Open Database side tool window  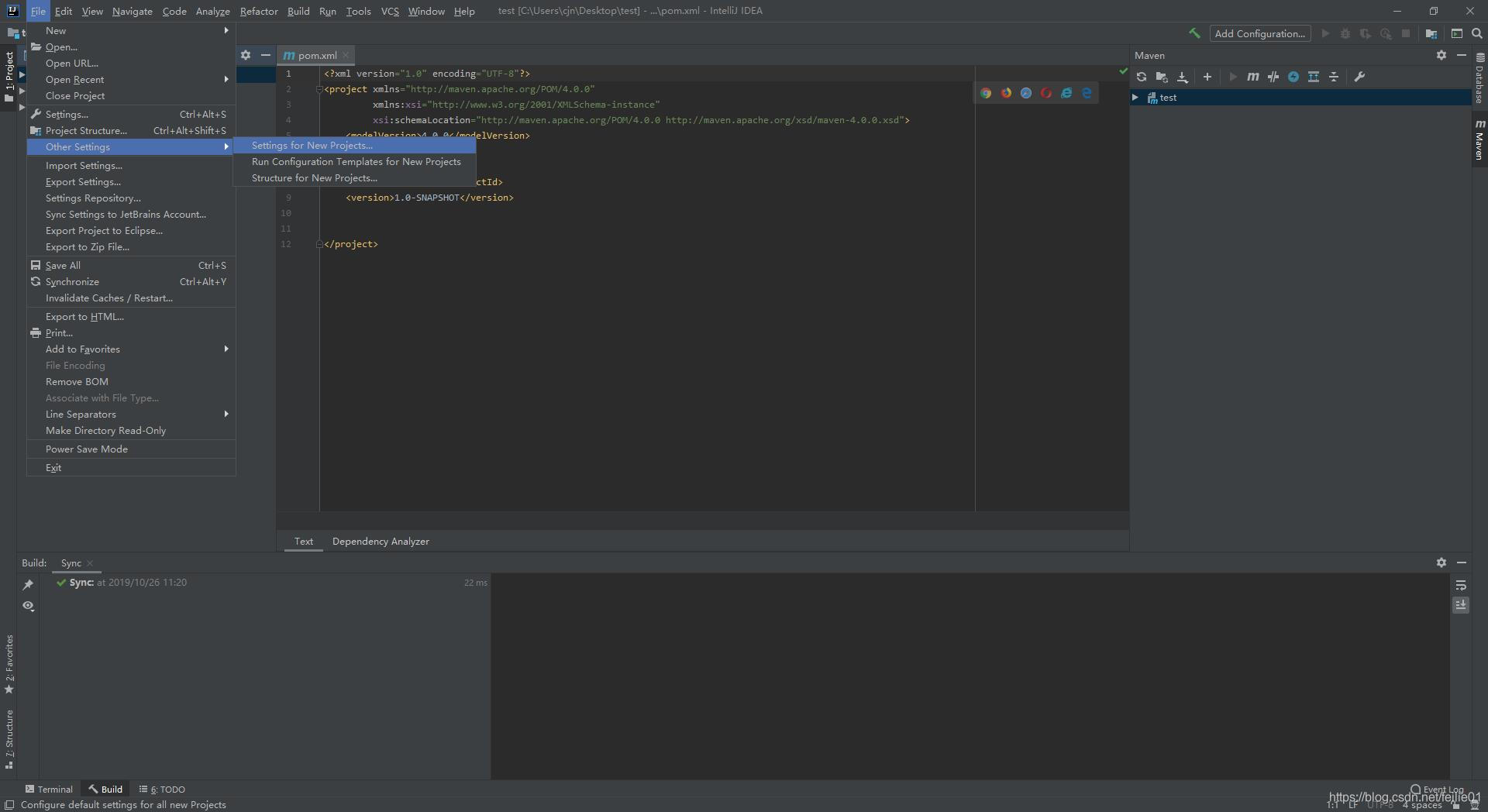(x=1479, y=78)
